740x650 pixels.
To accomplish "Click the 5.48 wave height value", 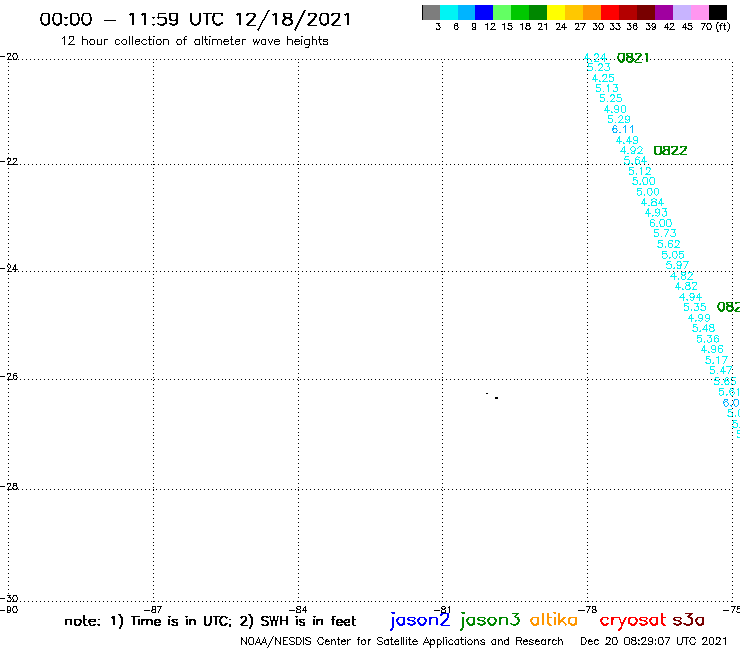I will pyautogui.click(x=704, y=328).
